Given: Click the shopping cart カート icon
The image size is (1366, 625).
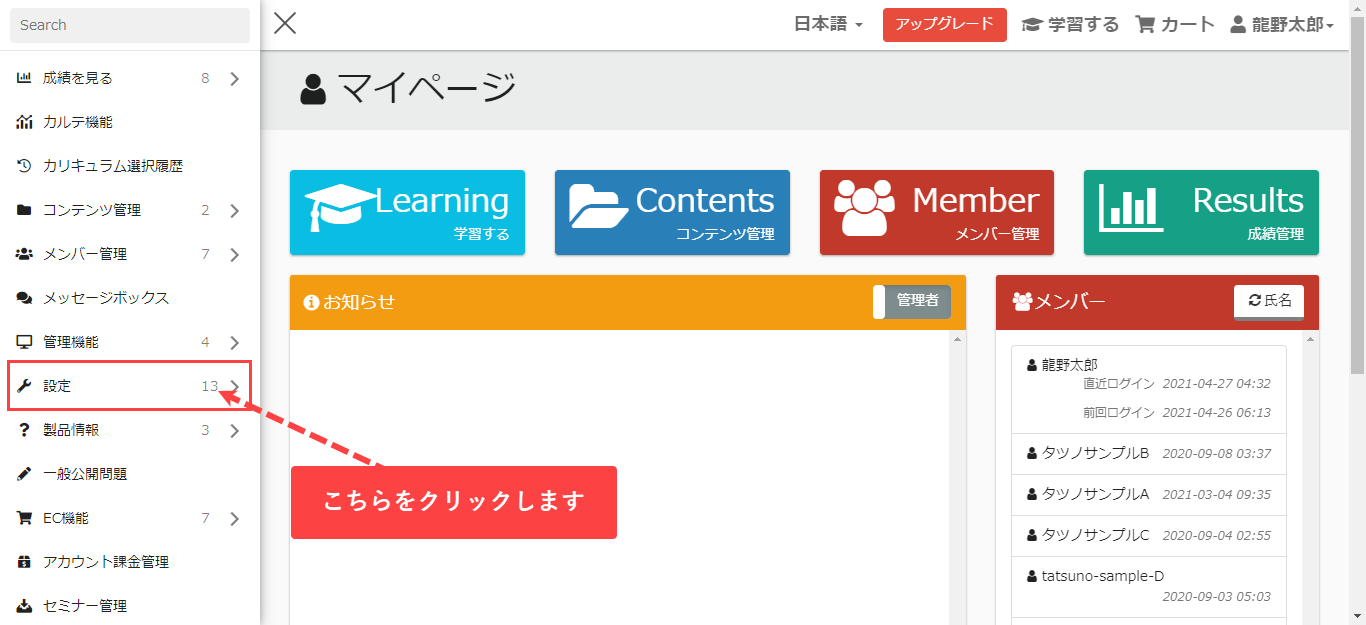Looking at the screenshot, I should pyautogui.click(x=1146, y=25).
